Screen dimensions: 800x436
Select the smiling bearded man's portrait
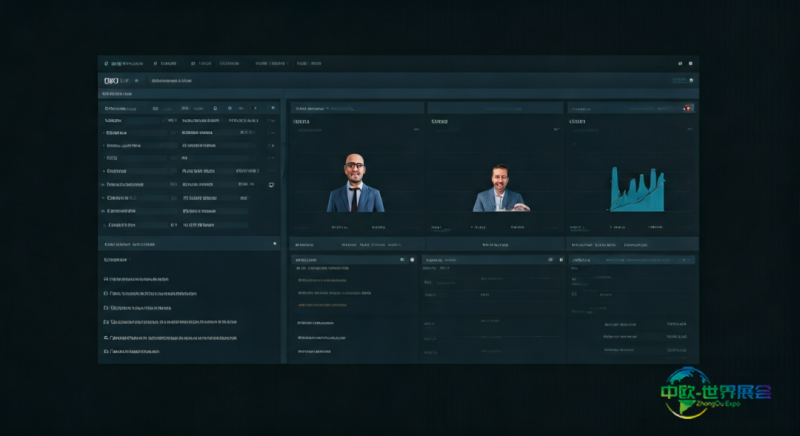pos(501,188)
